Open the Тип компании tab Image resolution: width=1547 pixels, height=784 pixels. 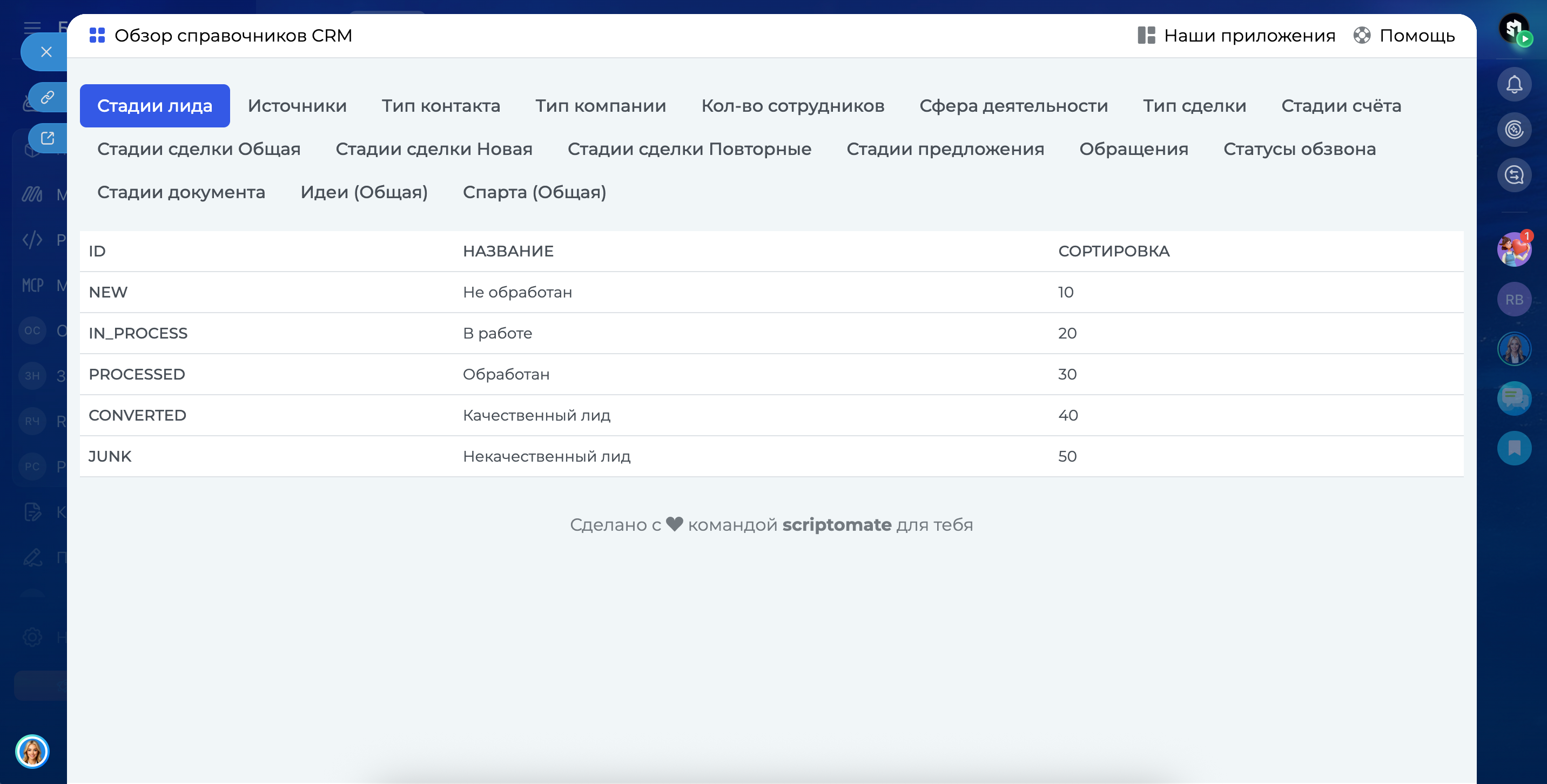[x=600, y=106]
